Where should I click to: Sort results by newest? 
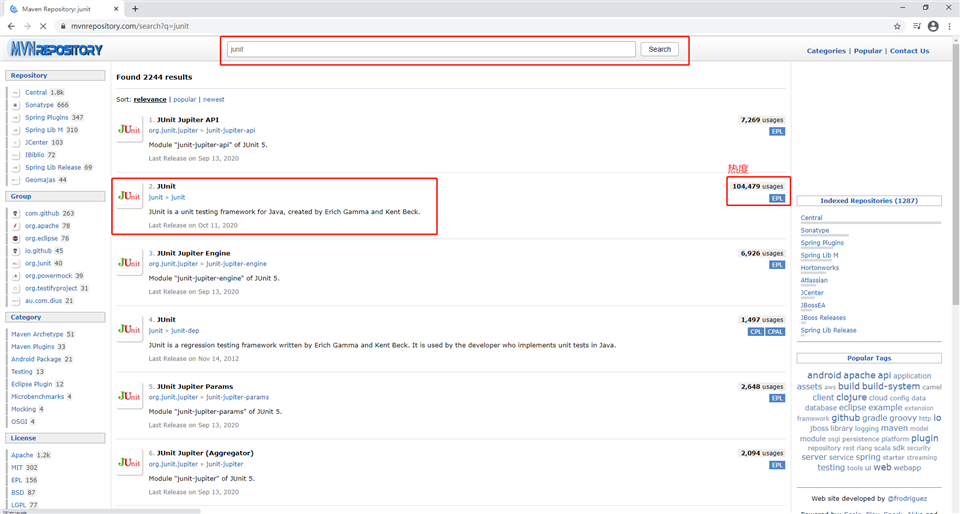click(214, 99)
